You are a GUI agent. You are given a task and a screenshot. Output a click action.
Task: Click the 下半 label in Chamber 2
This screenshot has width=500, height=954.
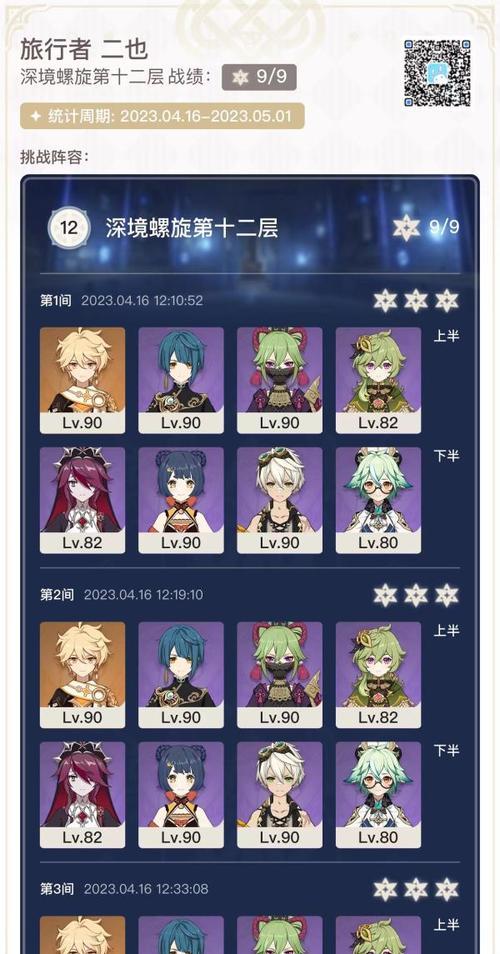point(446,750)
